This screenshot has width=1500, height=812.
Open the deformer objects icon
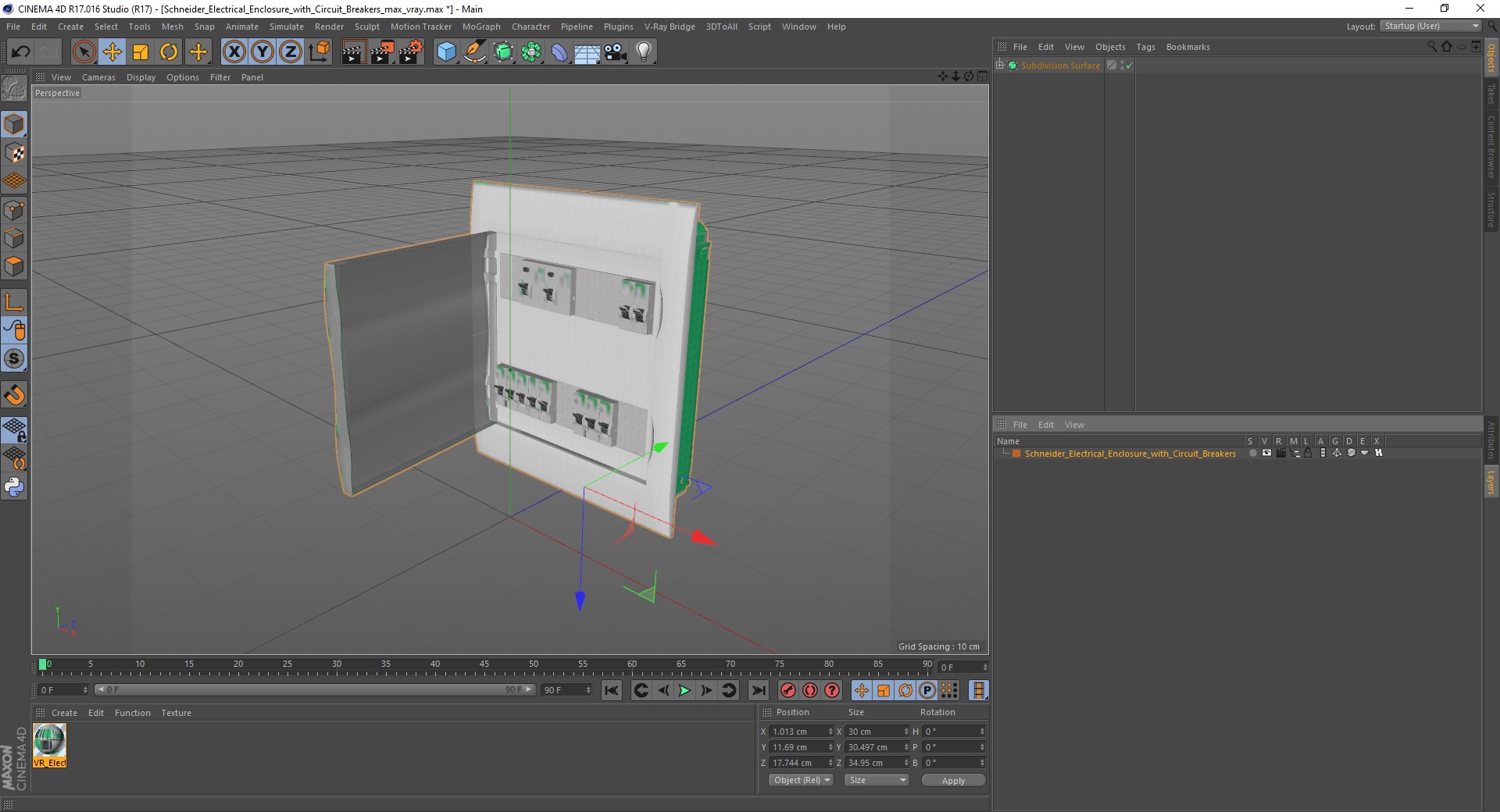559,52
